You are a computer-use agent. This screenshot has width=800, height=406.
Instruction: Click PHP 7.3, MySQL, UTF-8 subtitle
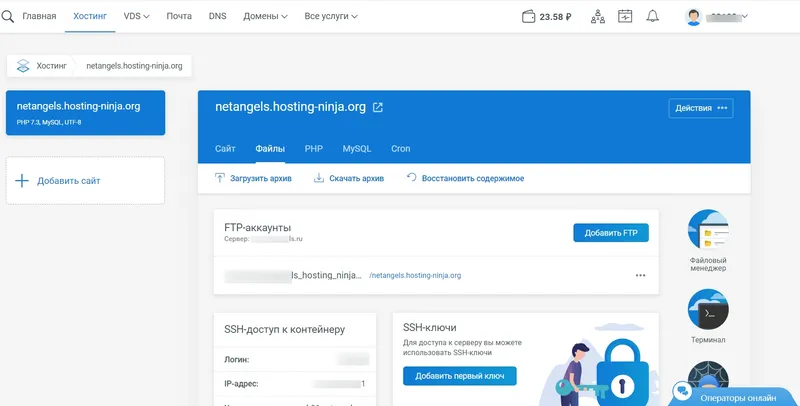(x=49, y=122)
